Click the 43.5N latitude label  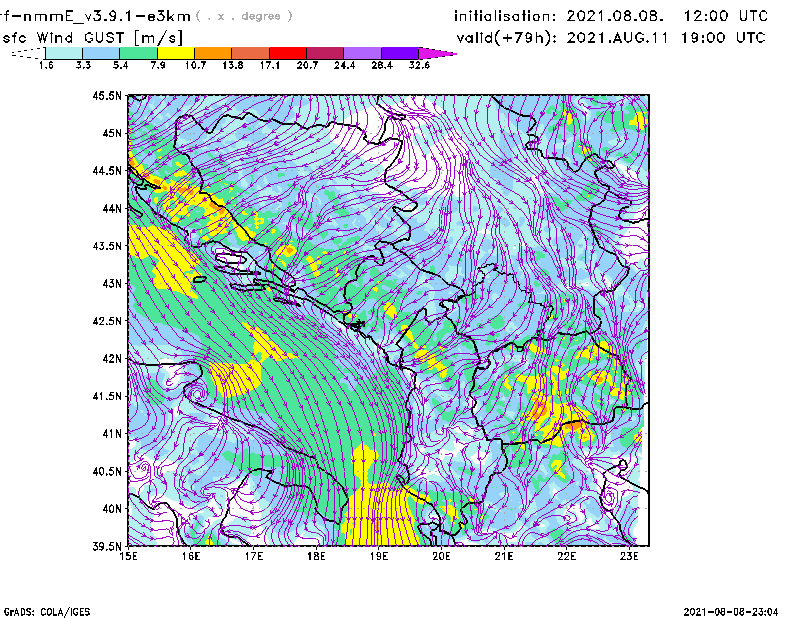108,246
